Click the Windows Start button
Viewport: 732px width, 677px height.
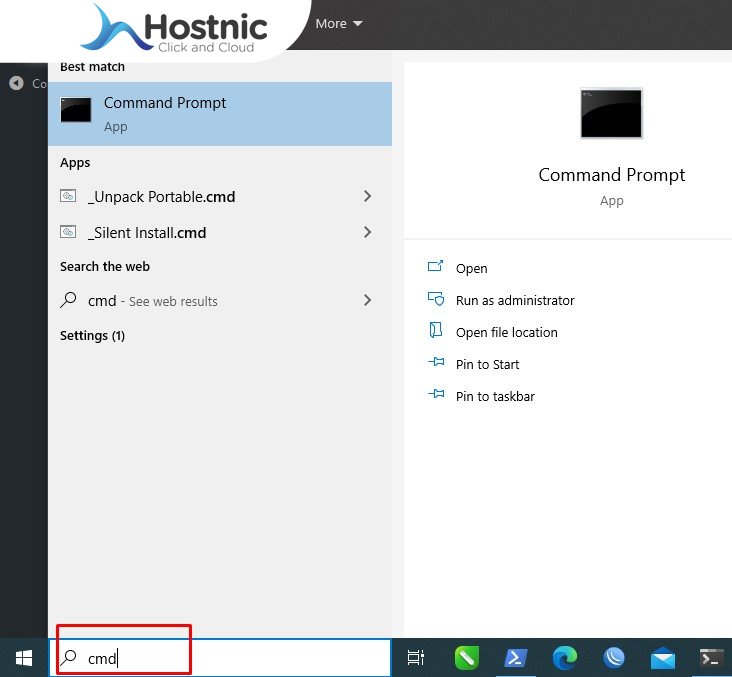(23, 658)
